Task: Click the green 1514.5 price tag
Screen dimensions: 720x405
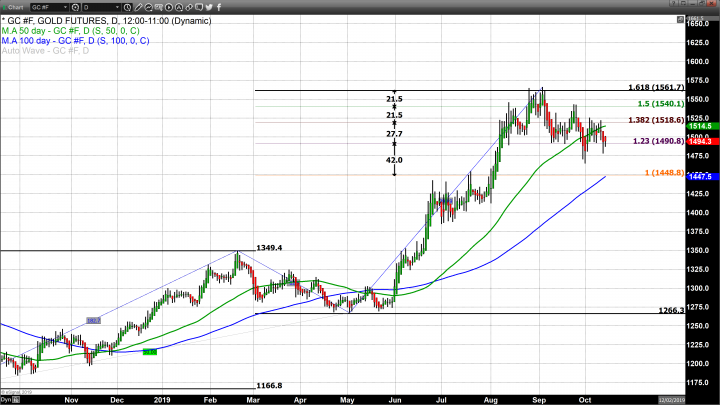Action: (x=699, y=126)
